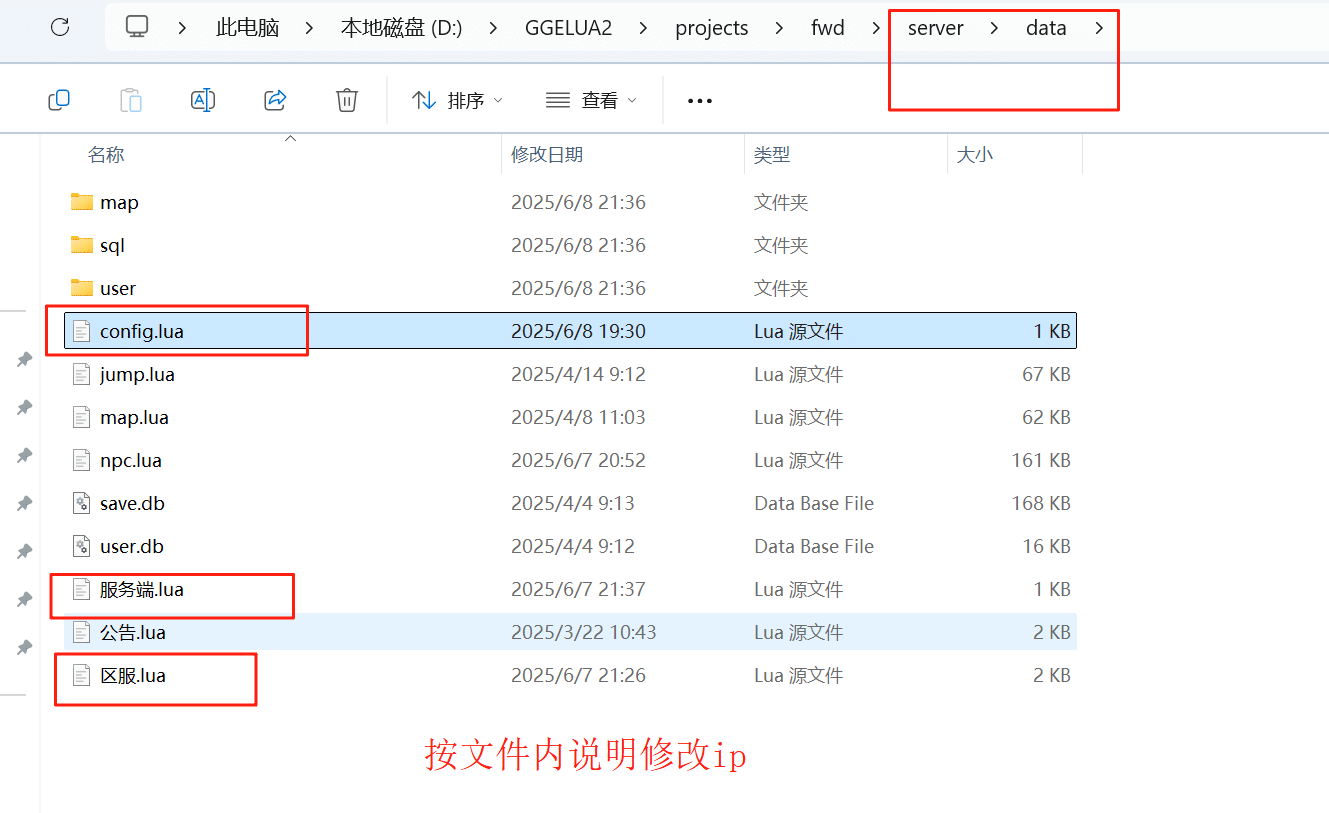Image resolution: width=1329 pixels, height=813 pixels.
Task: Select the config.lua file
Action: coord(141,331)
